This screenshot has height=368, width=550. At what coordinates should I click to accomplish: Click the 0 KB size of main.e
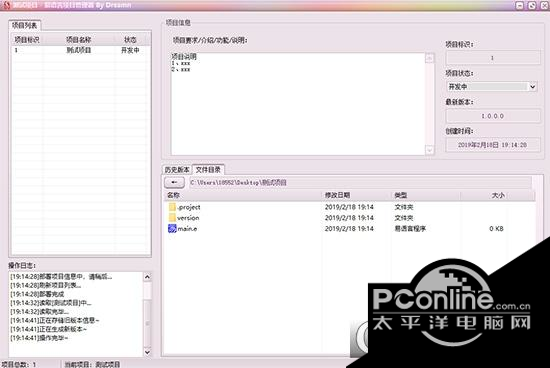point(496,229)
